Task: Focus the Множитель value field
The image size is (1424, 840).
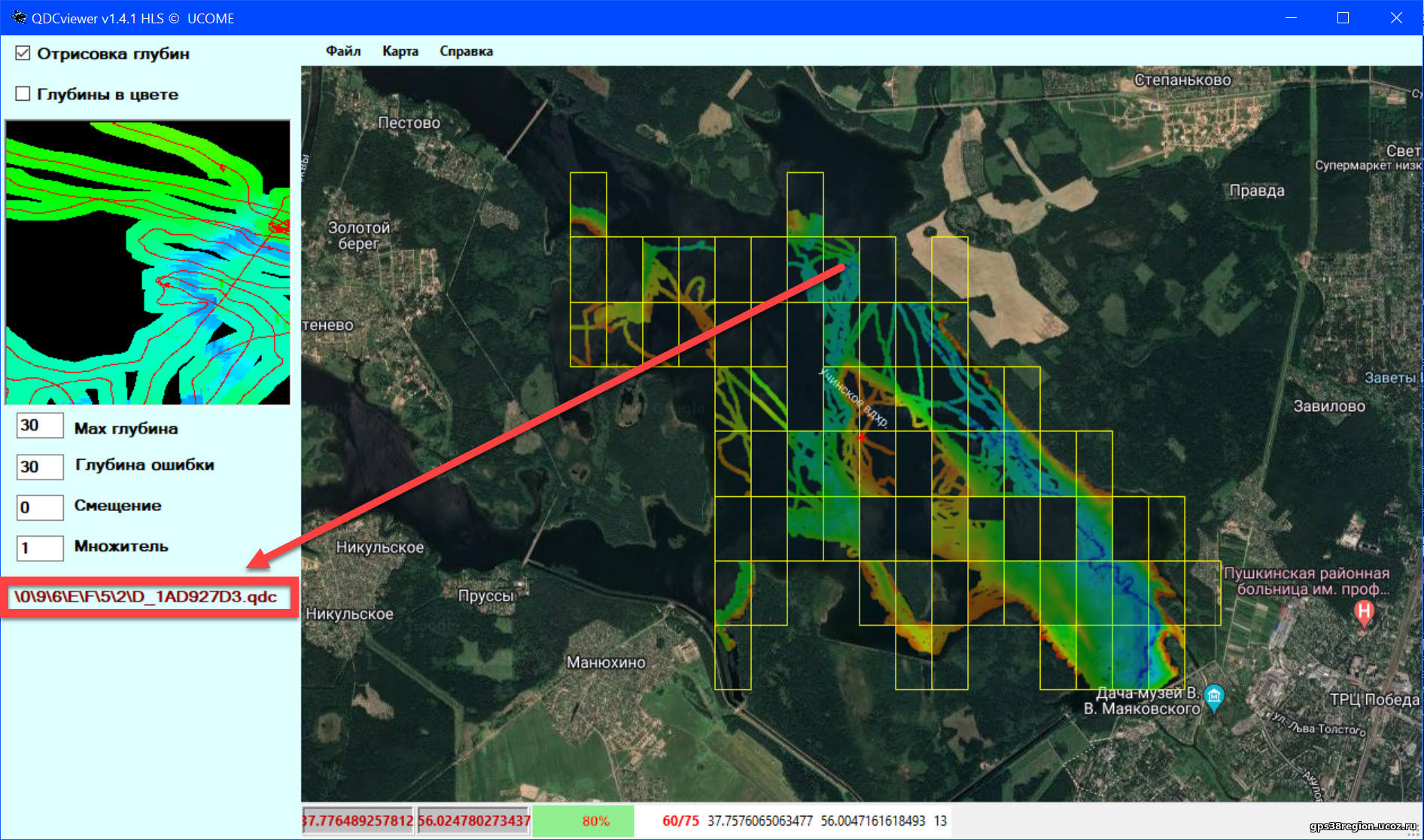Action: pos(40,548)
